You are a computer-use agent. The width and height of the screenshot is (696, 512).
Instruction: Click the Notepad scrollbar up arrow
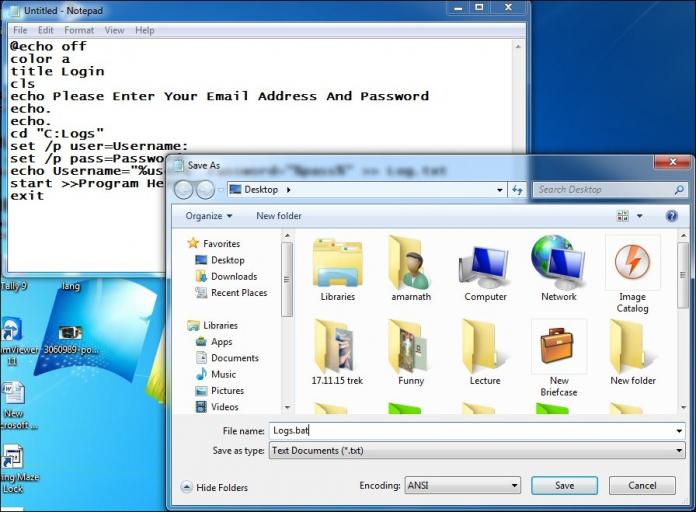point(518,46)
